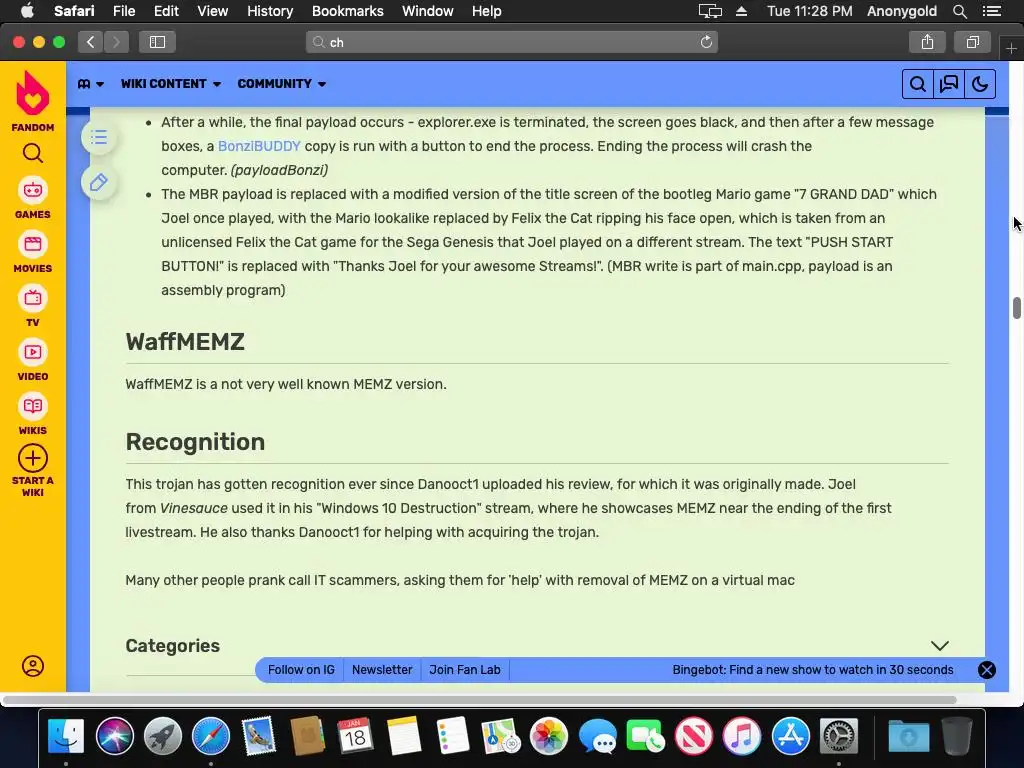The height and width of the screenshot is (768, 1024).
Task: Open Music app in the Dock
Action: click(x=742, y=735)
